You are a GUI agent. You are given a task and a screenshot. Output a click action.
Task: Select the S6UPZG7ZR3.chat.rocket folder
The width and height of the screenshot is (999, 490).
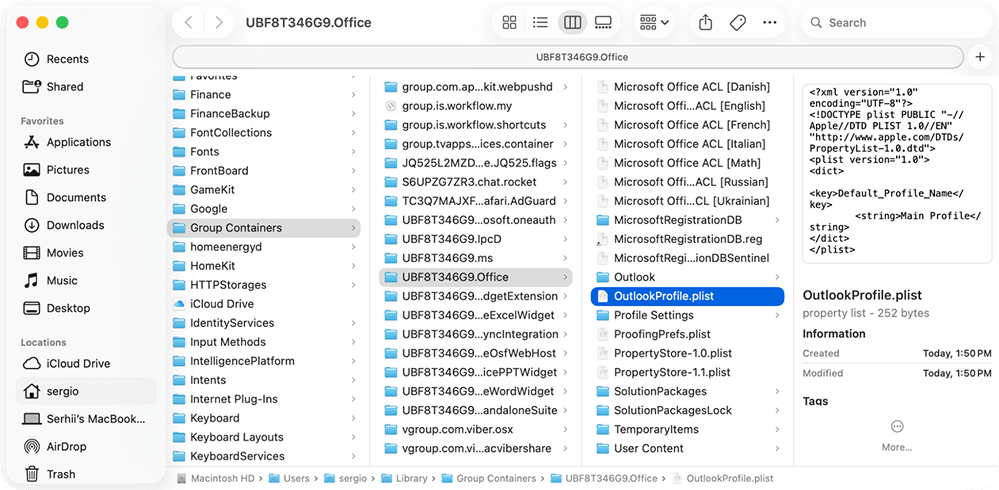pos(476,182)
